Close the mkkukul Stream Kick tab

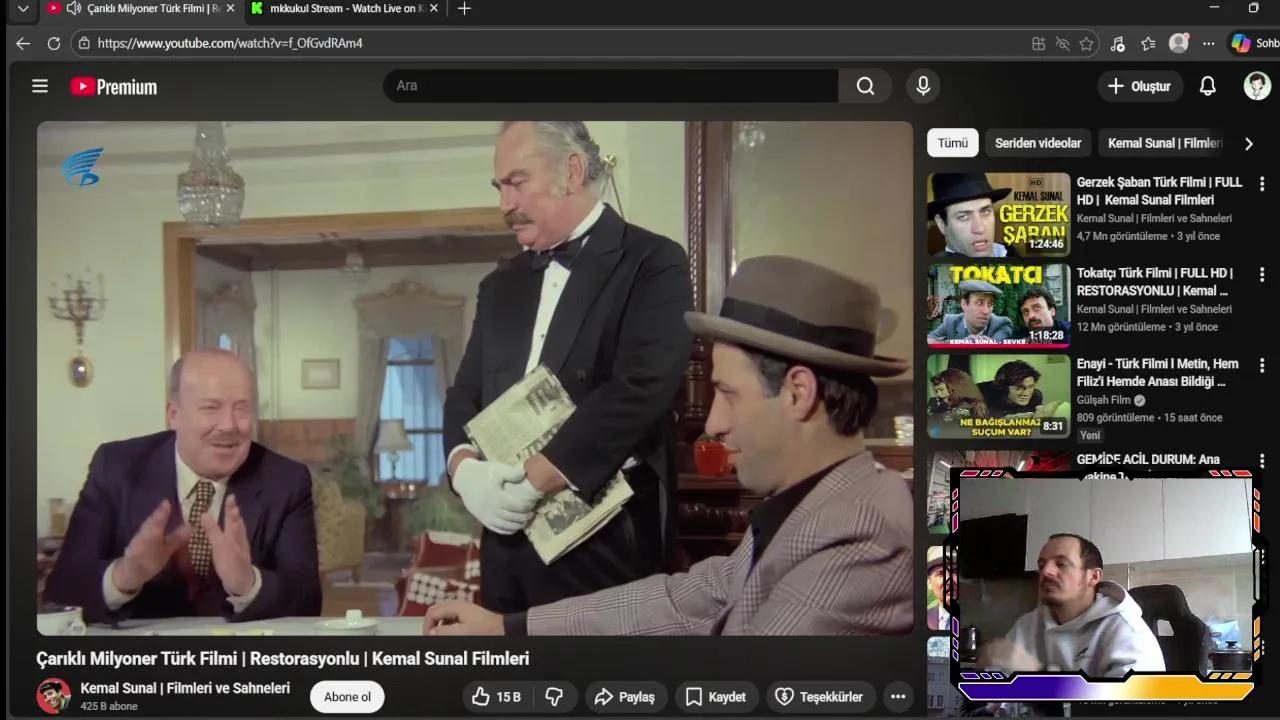point(433,8)
